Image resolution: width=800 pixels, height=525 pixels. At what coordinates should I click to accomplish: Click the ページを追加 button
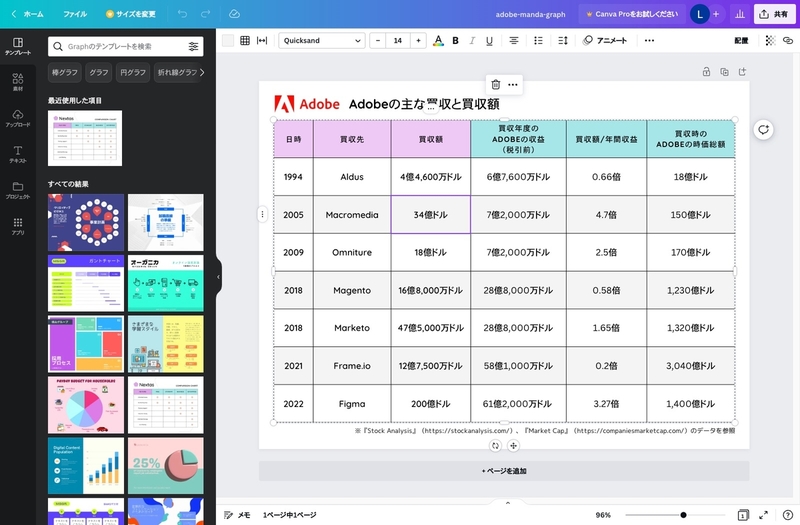[504, 471]
